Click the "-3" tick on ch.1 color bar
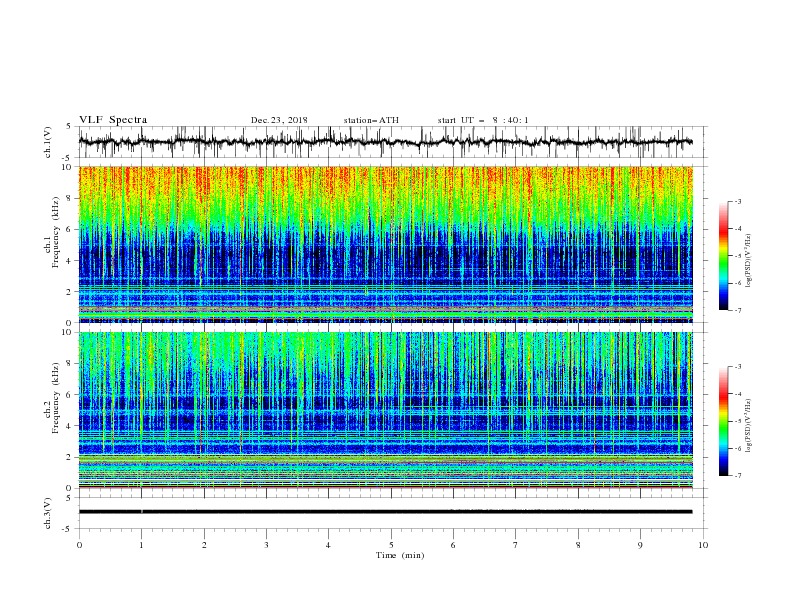 tap(737, 201)
